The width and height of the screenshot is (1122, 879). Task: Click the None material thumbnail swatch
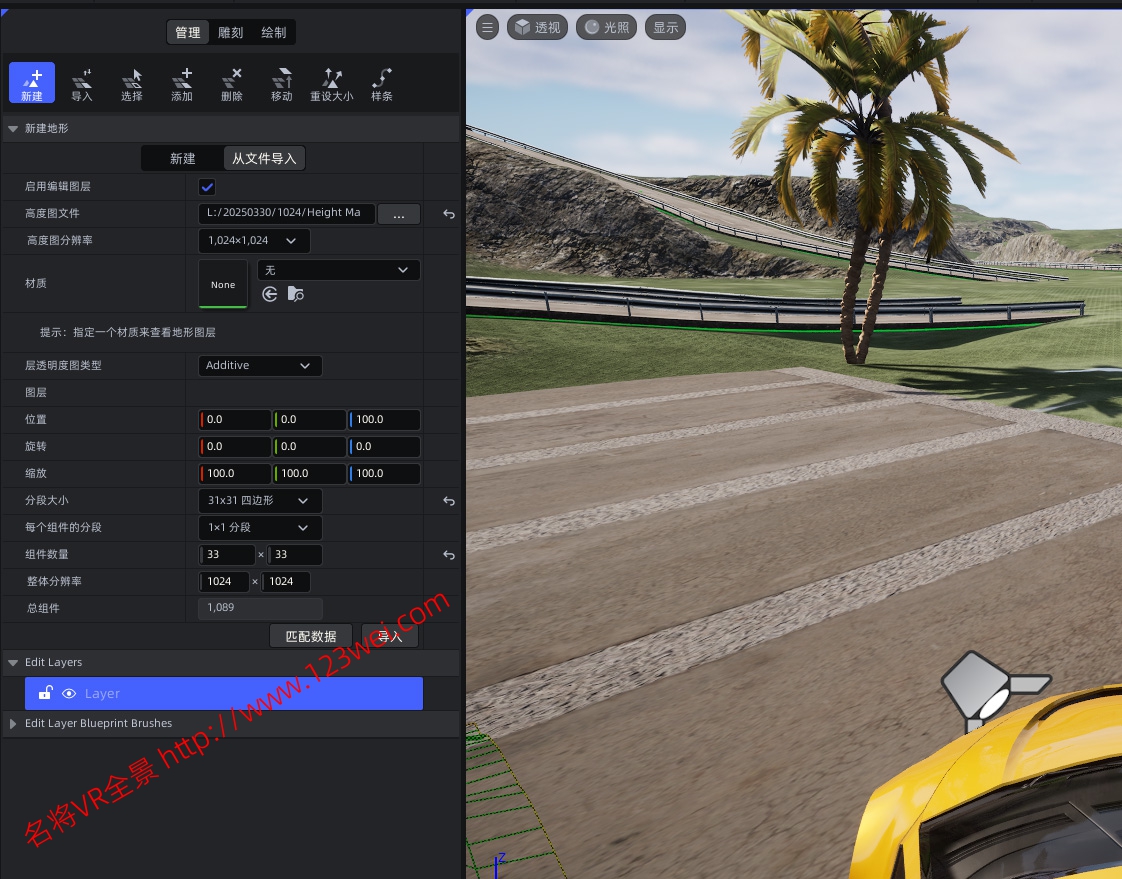[x=223, y=285]
